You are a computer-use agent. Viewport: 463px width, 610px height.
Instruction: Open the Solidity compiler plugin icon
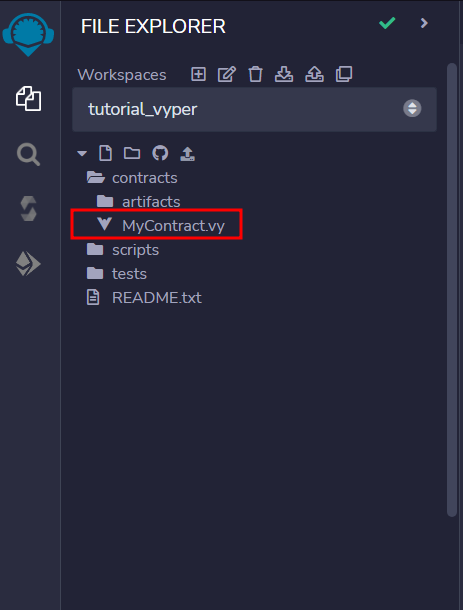[x=28, y=209]
